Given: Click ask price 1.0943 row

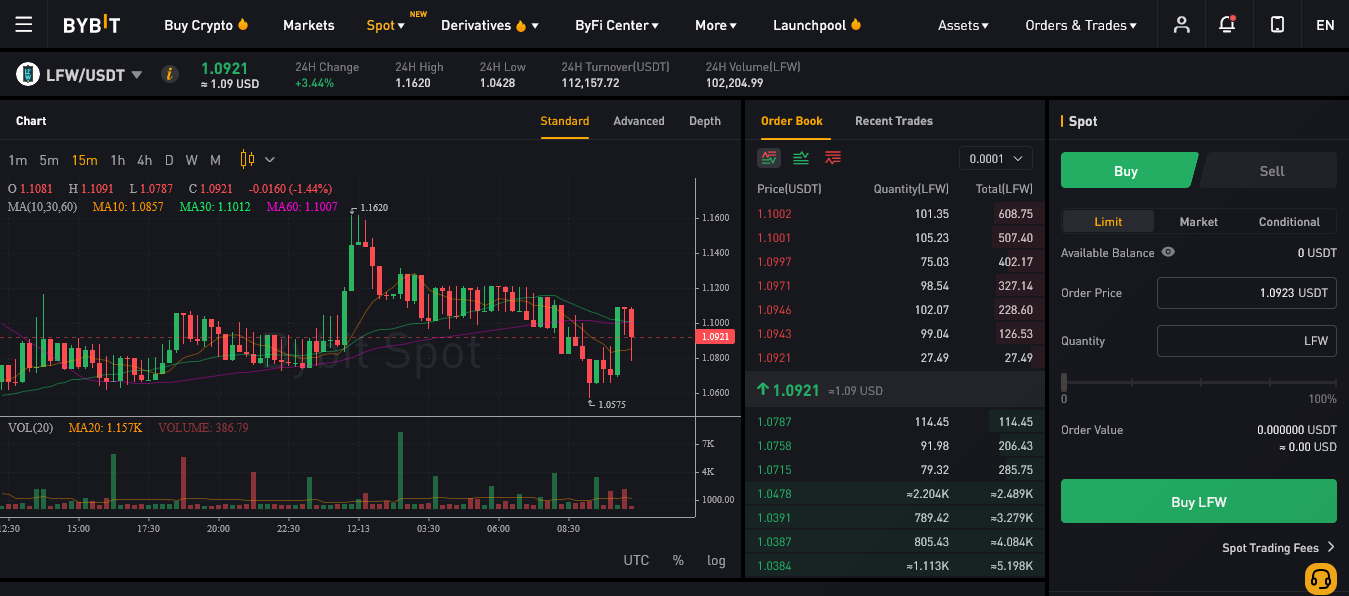Looking at the screenshot, I should point(895,334).
